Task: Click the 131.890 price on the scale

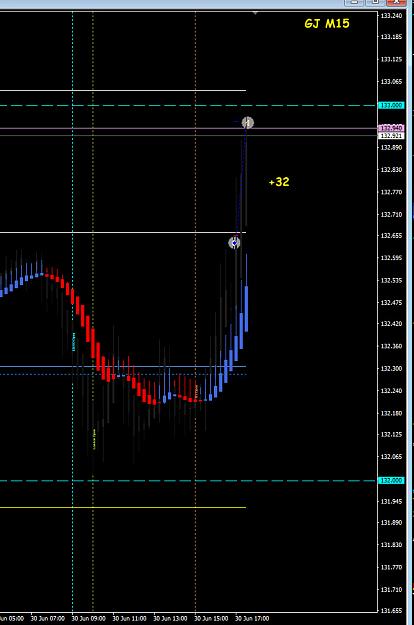Action: pyautogui.click(x=391, y=523)
